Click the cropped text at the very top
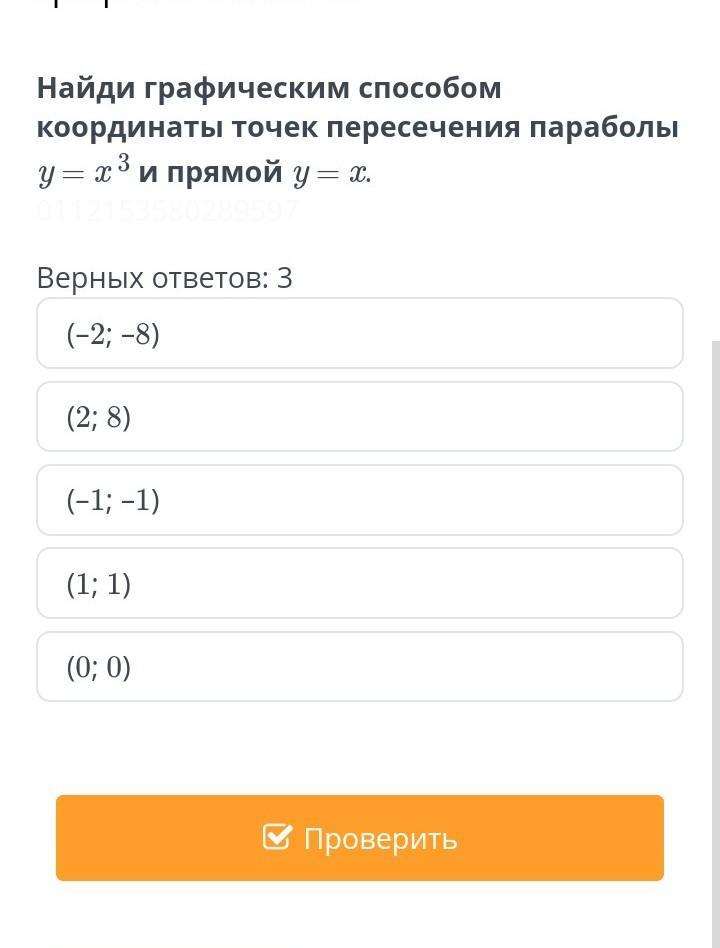Image resolution: width=720 pixels, height=948 pixels. (x=199, y=2)
